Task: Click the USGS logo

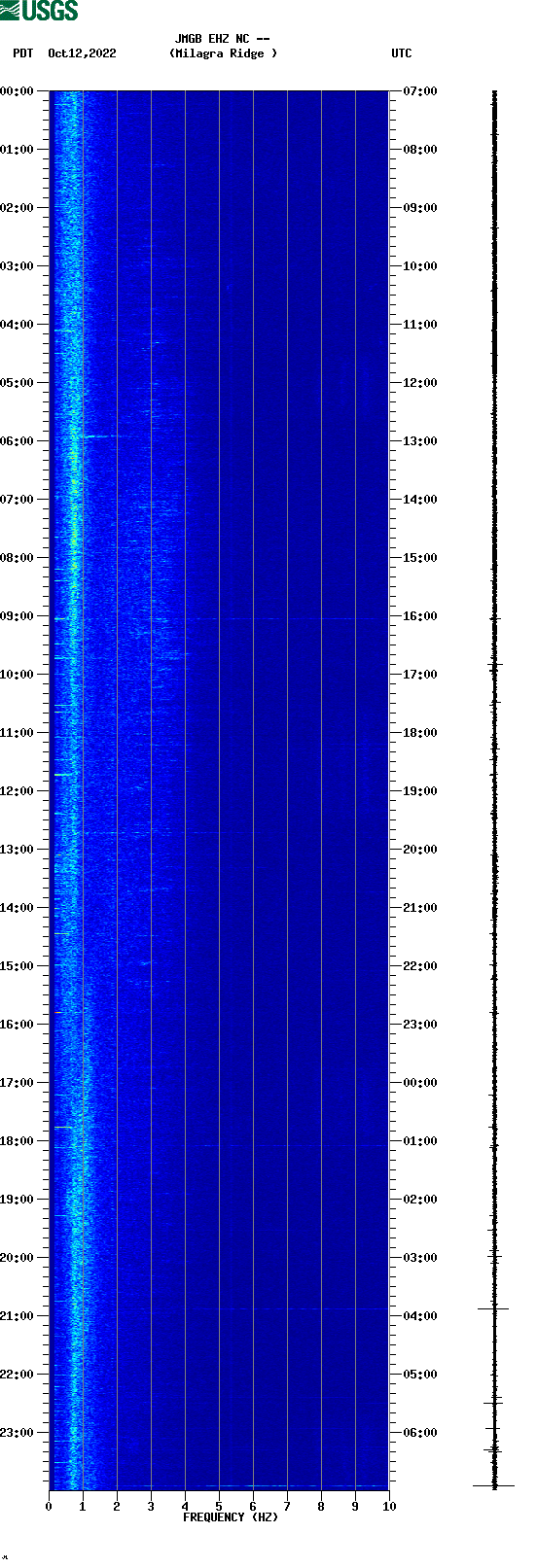Action: [x=39, y=11]
